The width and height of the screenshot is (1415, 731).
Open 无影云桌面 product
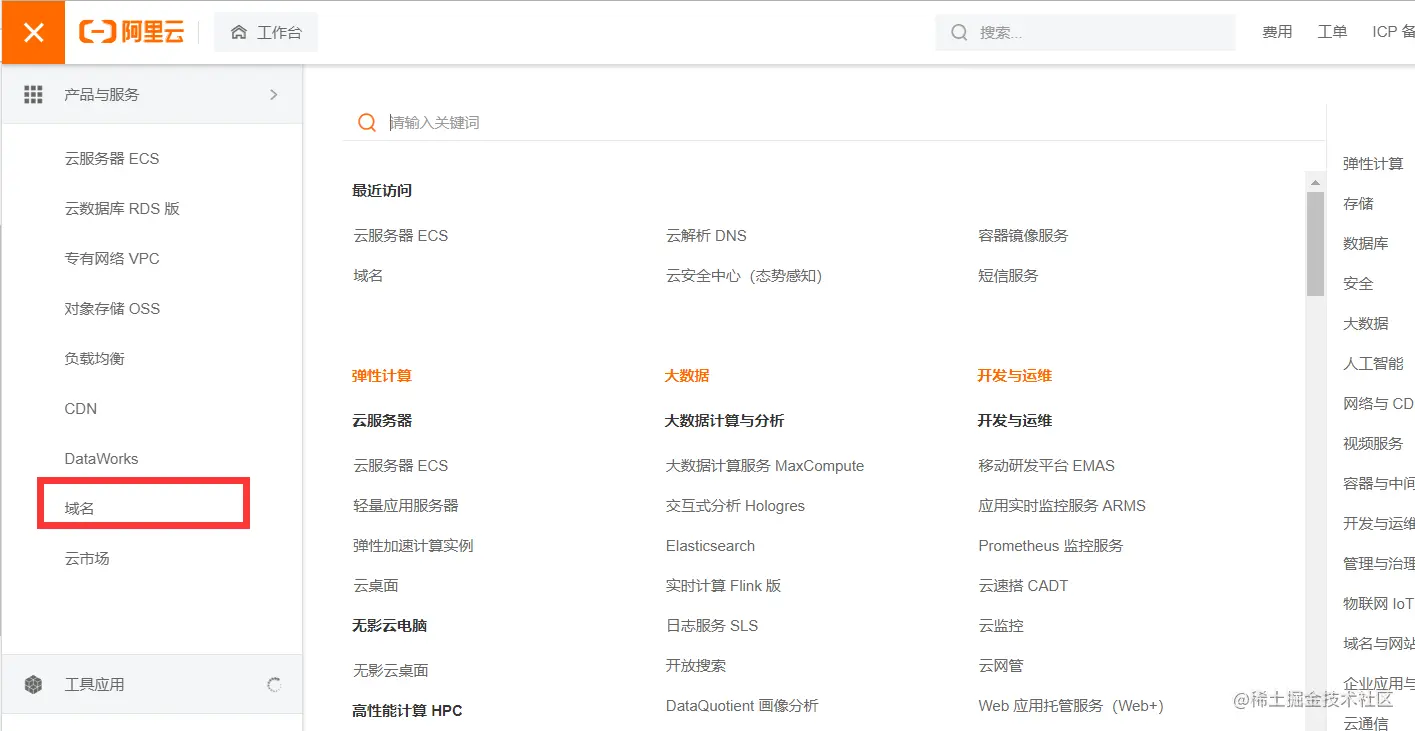(x=391, y=670)
